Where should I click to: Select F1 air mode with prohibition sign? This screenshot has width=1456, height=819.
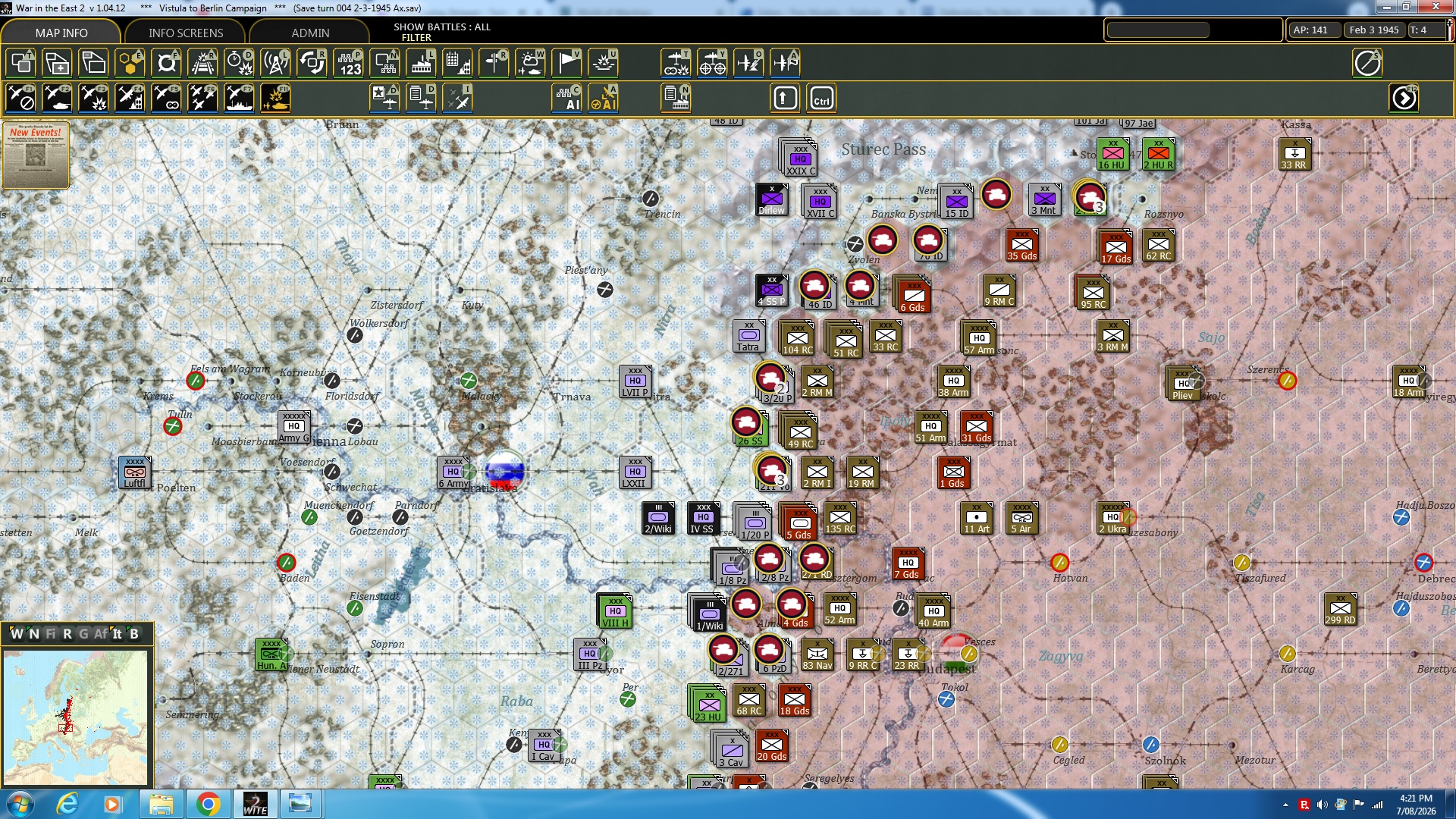[20, 98]
